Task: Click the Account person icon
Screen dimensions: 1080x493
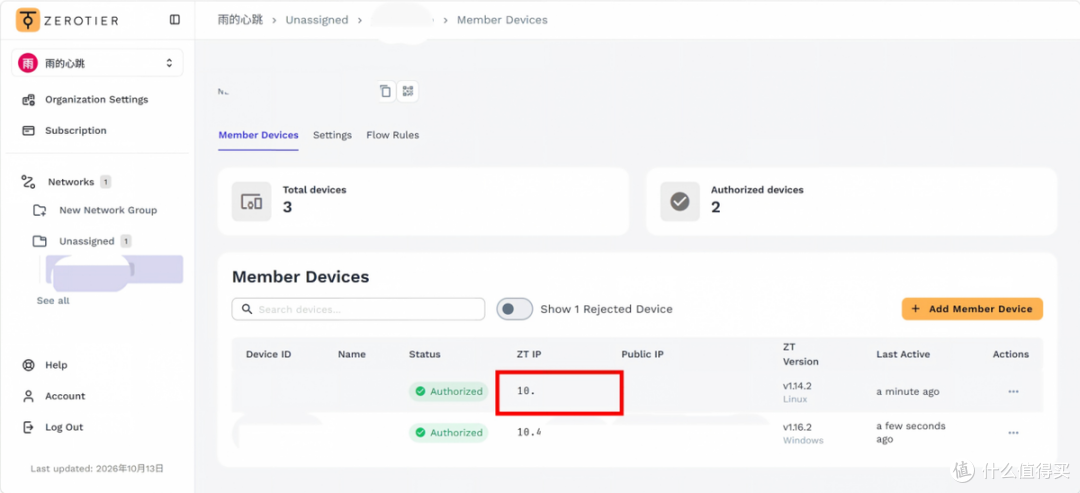Action: click(x=28, y=396)
